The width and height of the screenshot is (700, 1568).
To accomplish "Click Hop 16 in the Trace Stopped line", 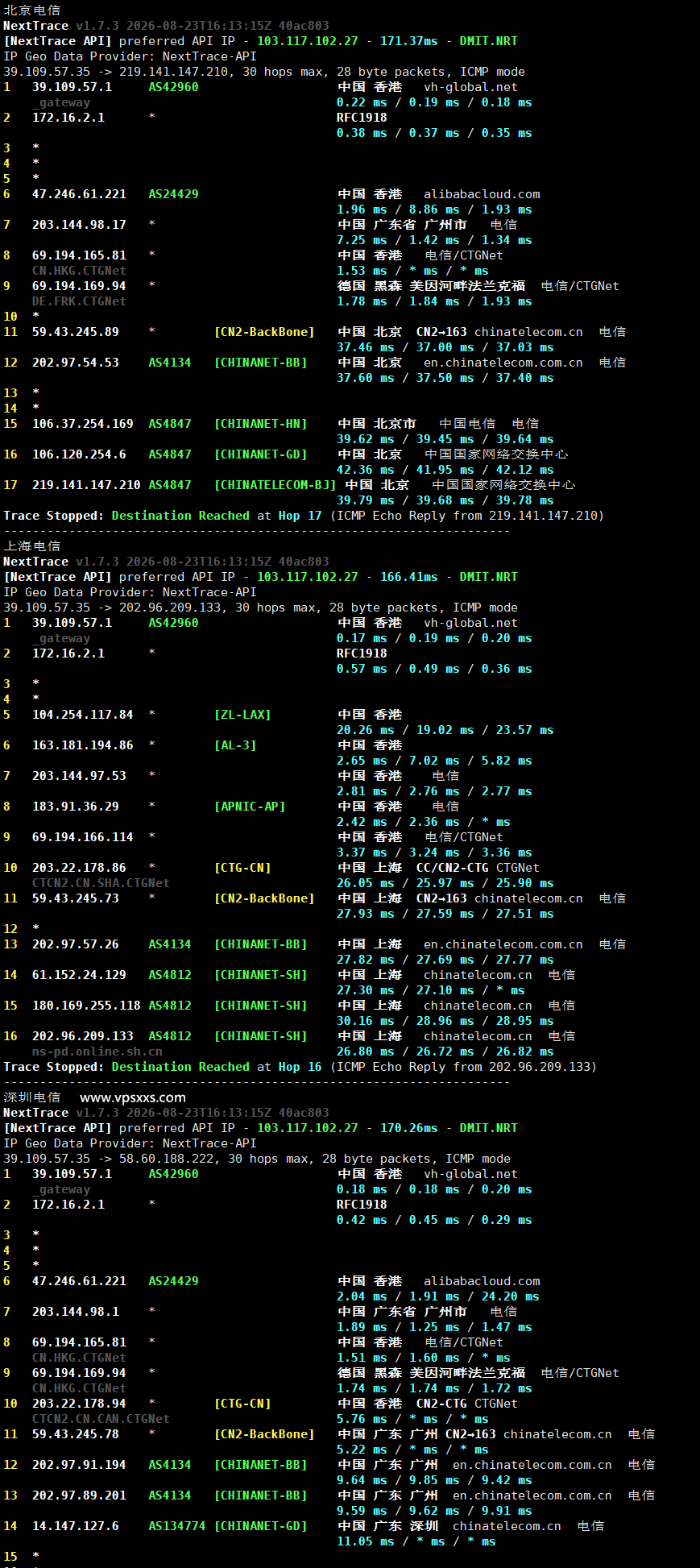I will click(300, 1067).
